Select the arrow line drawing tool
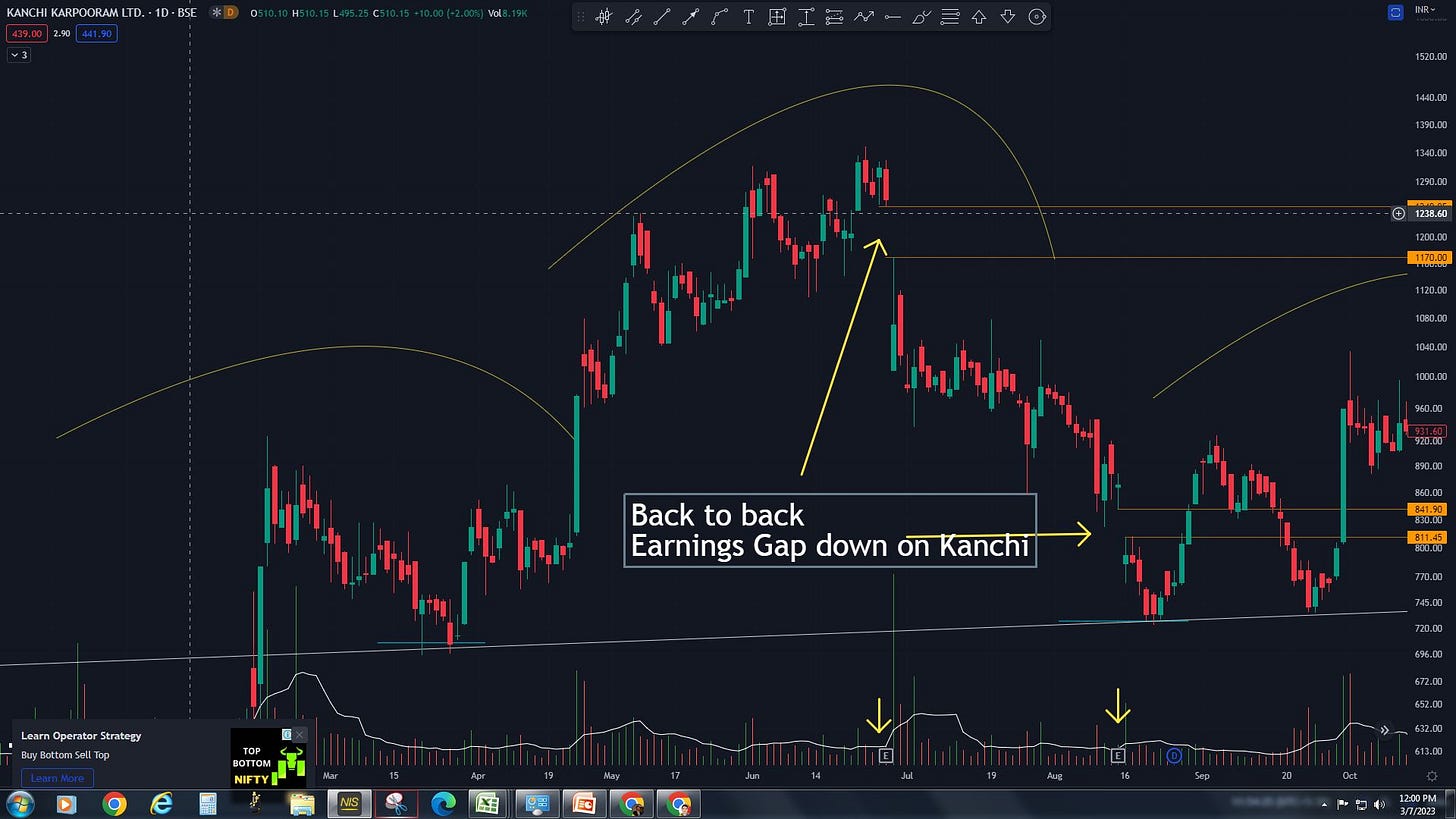 [690, 17]
